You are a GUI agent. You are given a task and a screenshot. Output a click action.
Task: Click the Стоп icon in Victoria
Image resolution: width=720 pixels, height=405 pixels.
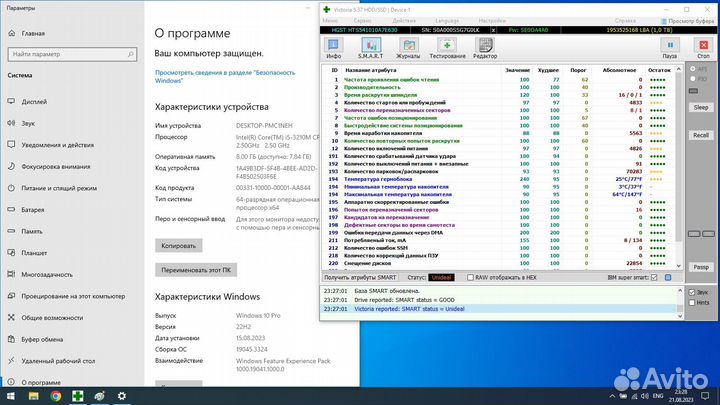(x=703, y=48)
